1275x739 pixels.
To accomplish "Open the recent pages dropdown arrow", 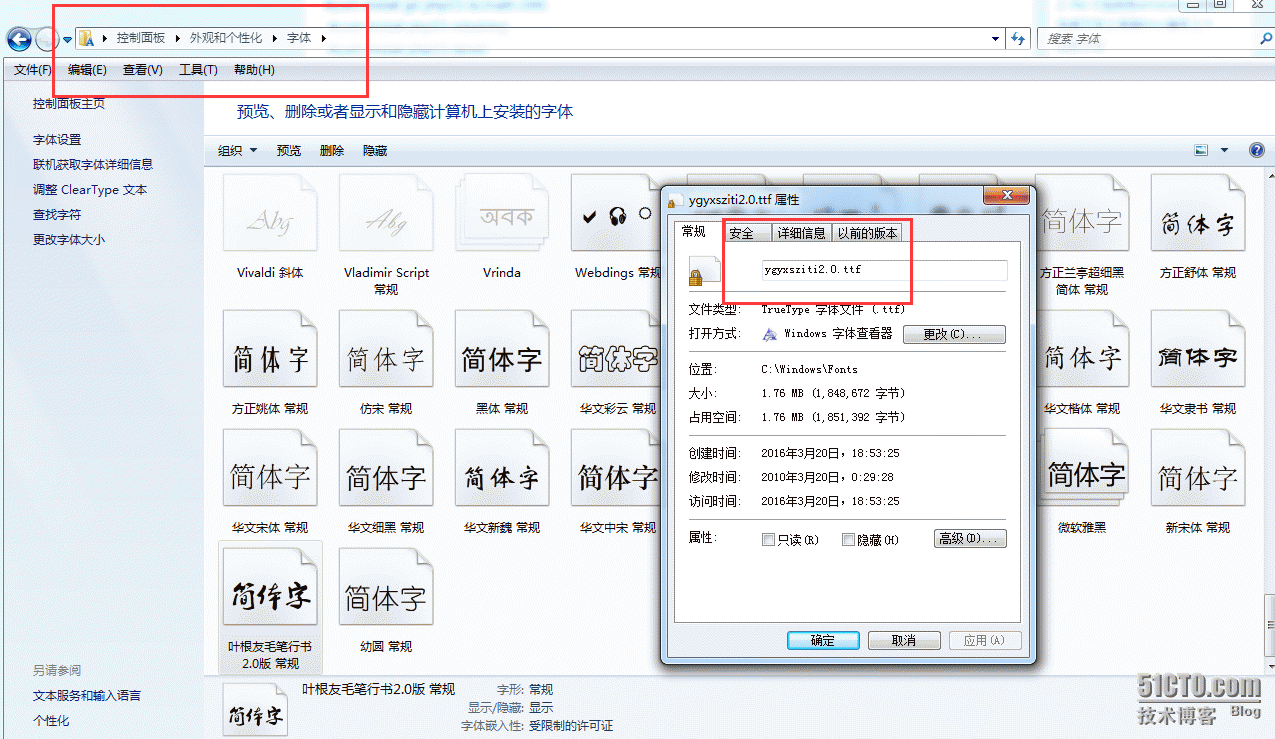I will click(x=67, y=39).
